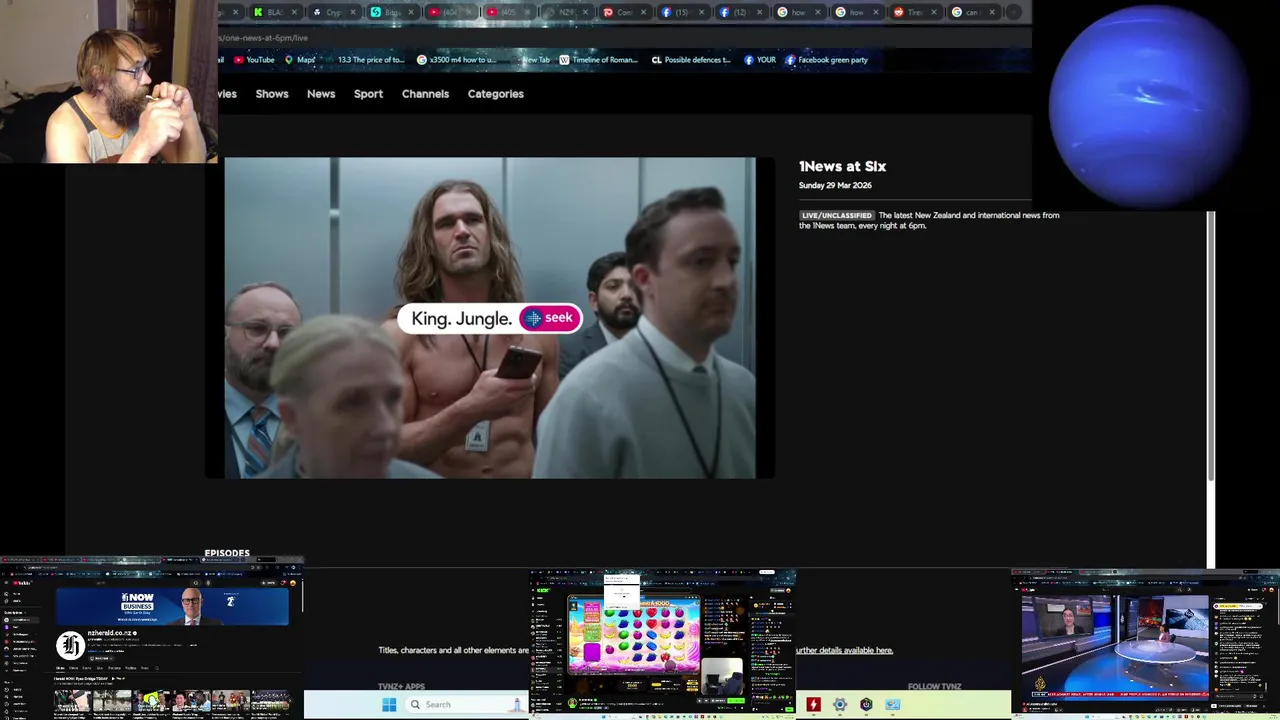Open the blue gear settings taskbar icon
The height and width of the screenshot is (720, 1280).
click(840, 705)
